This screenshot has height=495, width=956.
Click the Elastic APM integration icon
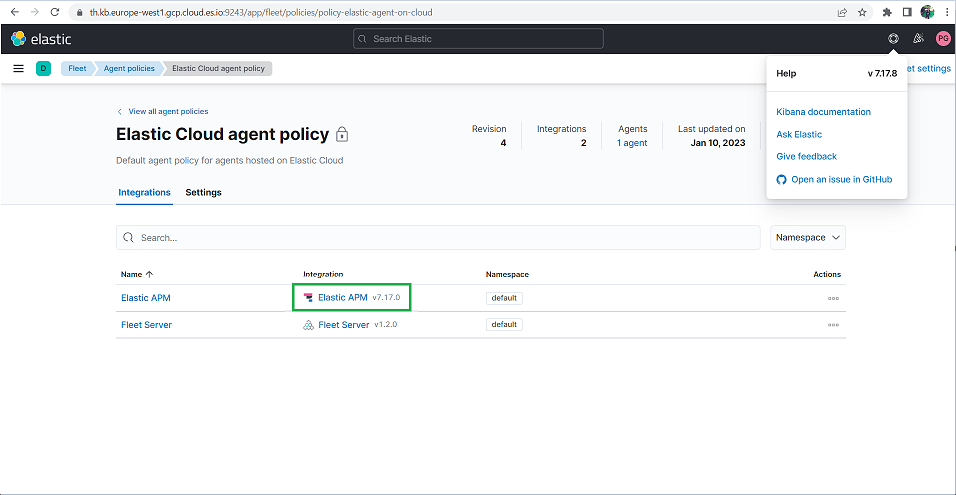coord(309,297)
